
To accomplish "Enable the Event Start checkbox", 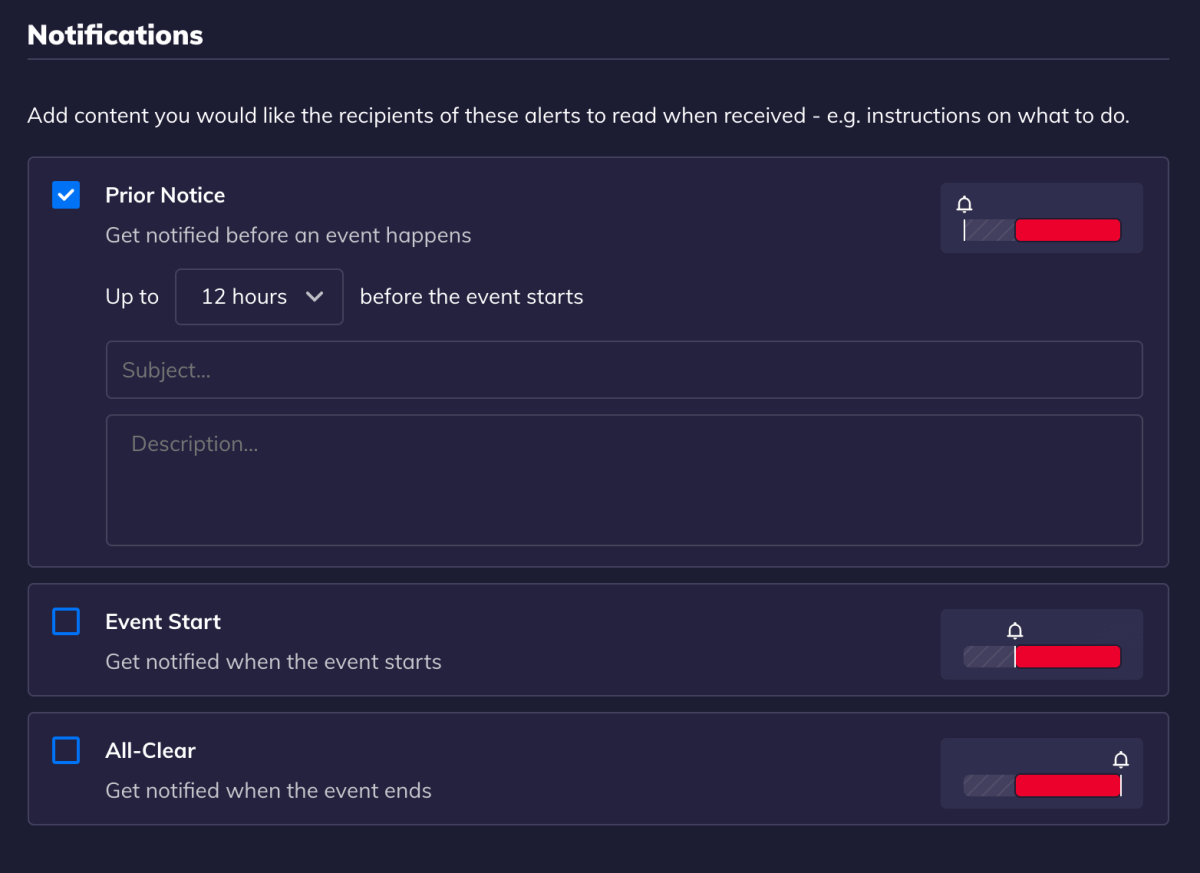I will [x=66, y=622].
